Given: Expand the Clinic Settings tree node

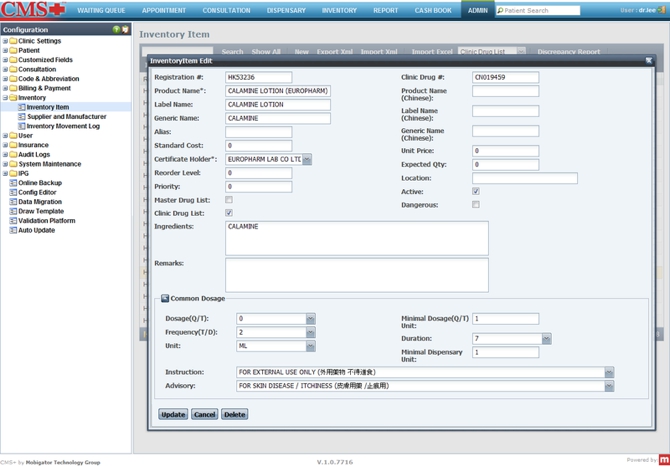Looking at the screenshot, I should 5,41.
